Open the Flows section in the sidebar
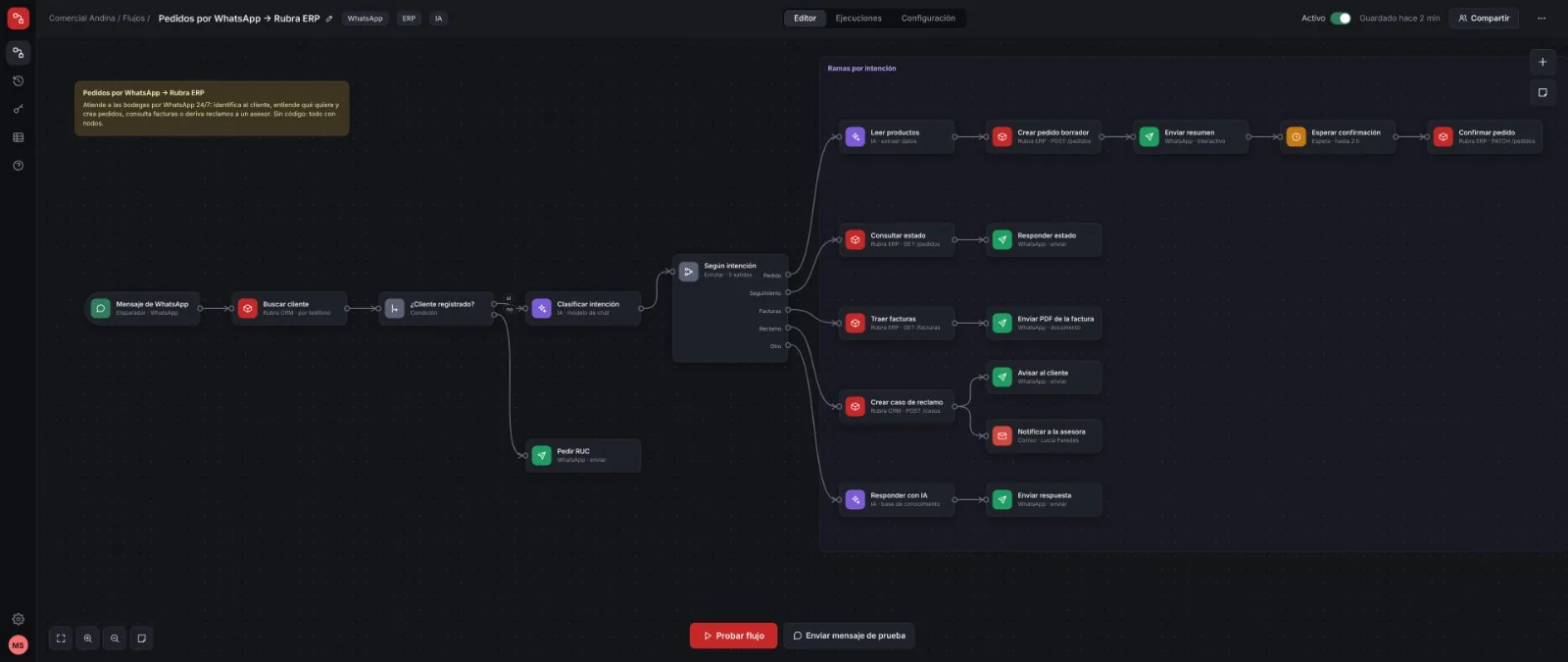 [18, 52]
